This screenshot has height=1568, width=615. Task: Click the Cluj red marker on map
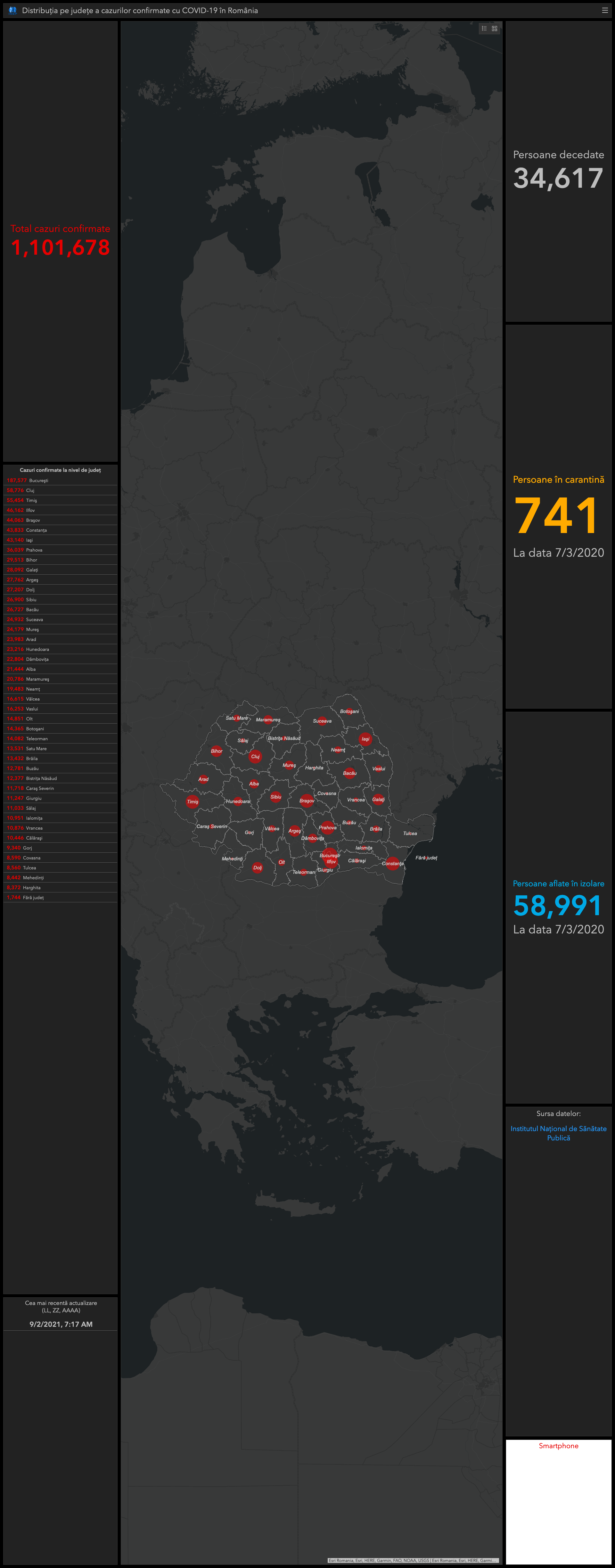(x=255, y=757)
